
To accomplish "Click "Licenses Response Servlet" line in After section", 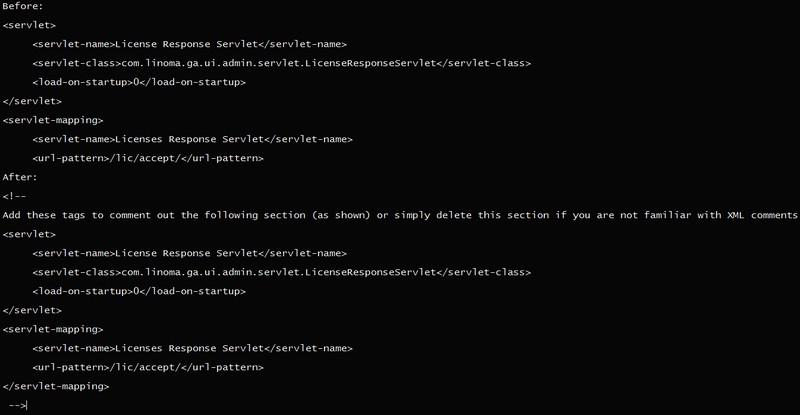I will pyautogui.click(x=192, y=348).
